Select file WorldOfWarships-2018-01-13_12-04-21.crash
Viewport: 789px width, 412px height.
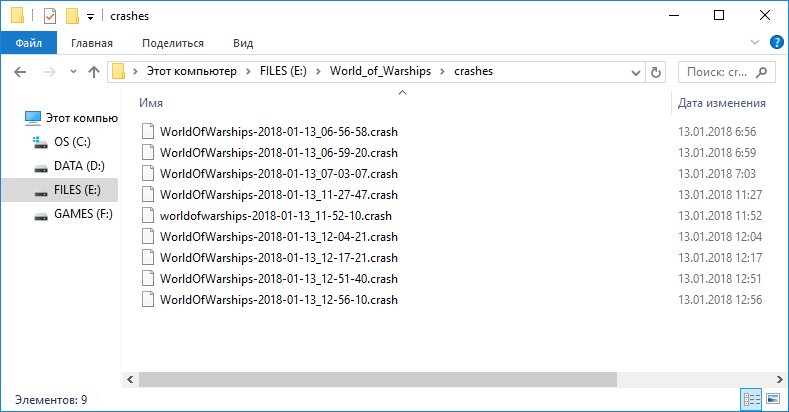click(279, 237)
